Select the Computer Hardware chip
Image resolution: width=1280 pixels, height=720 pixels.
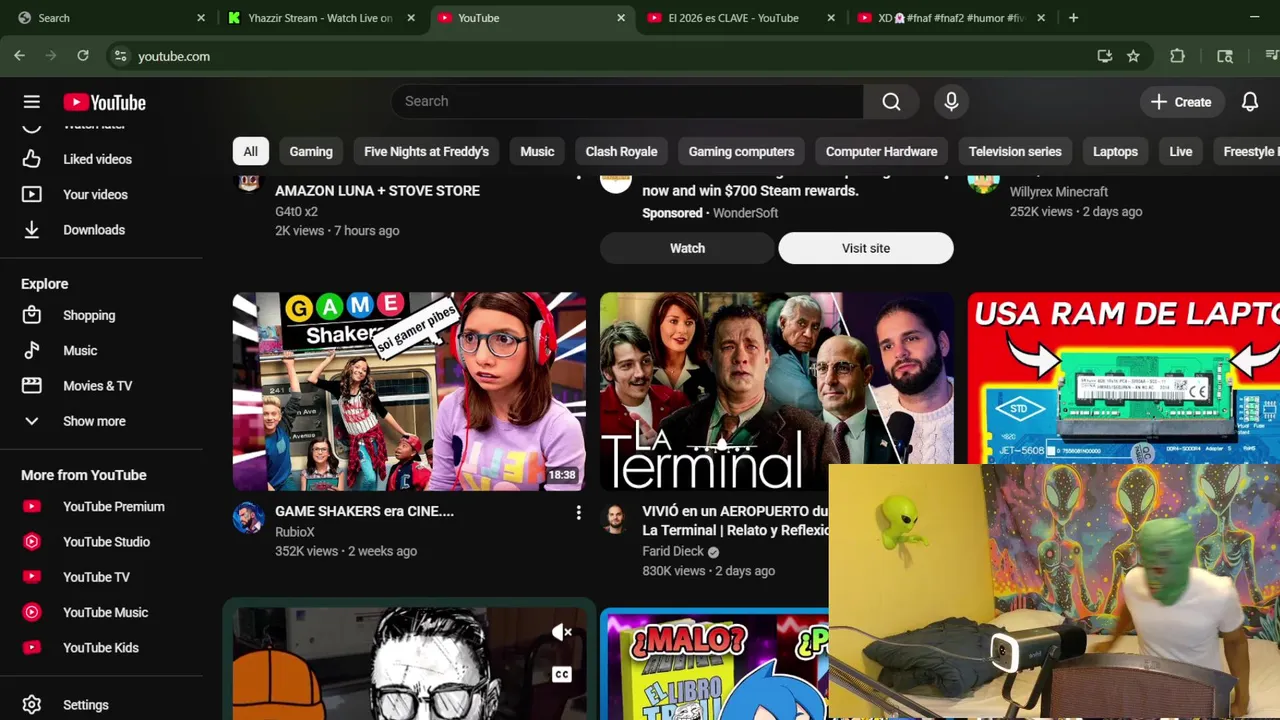pyautogui.click(x=881, y=151)
